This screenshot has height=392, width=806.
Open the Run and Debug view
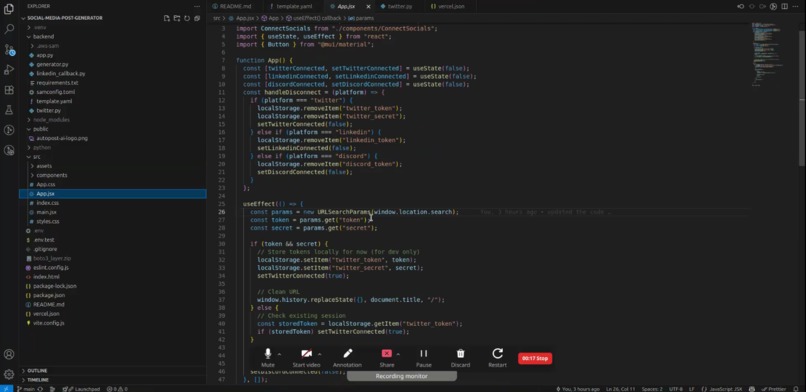tap(9, 69)
